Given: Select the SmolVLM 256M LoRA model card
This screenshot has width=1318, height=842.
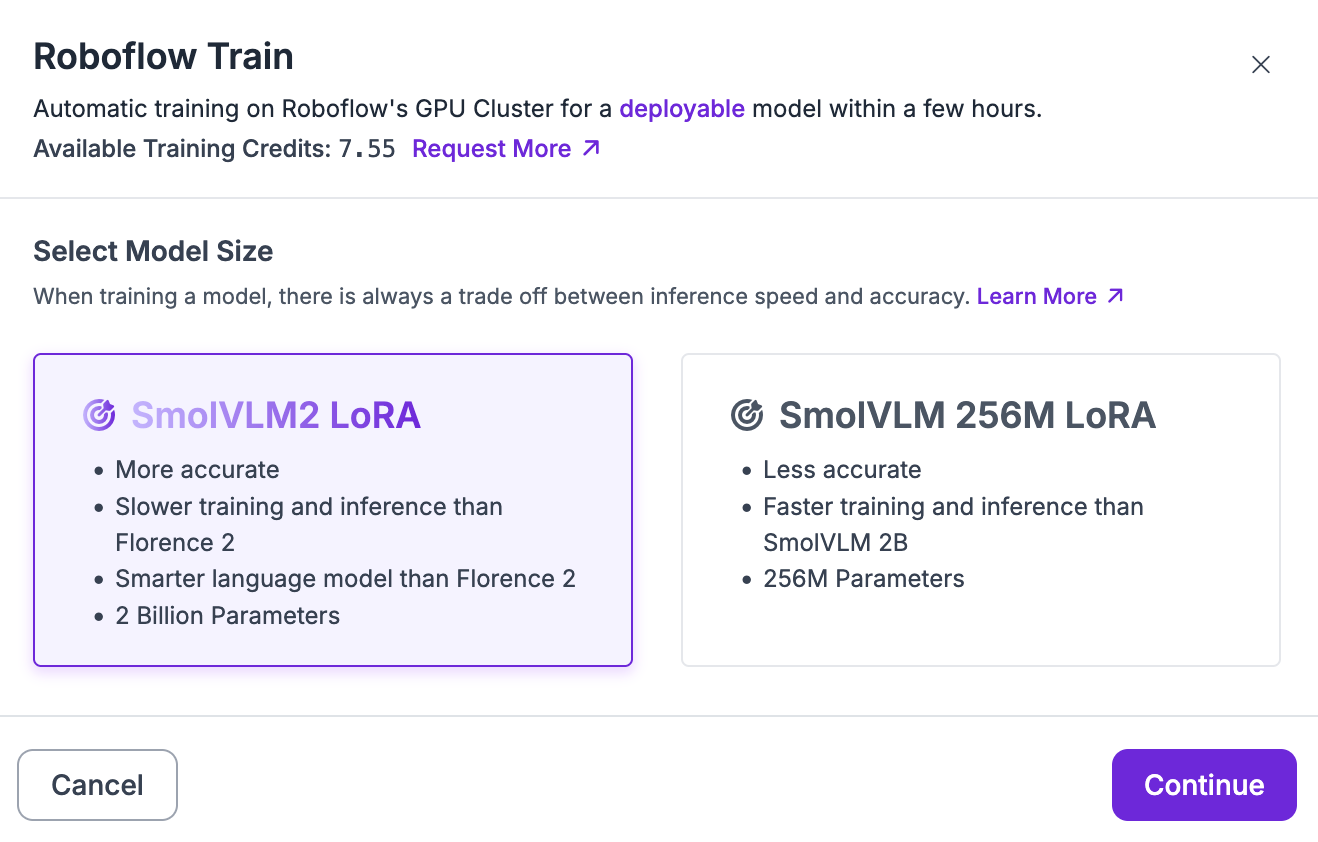Looking at the screenshot, I should tap(981, 510).
